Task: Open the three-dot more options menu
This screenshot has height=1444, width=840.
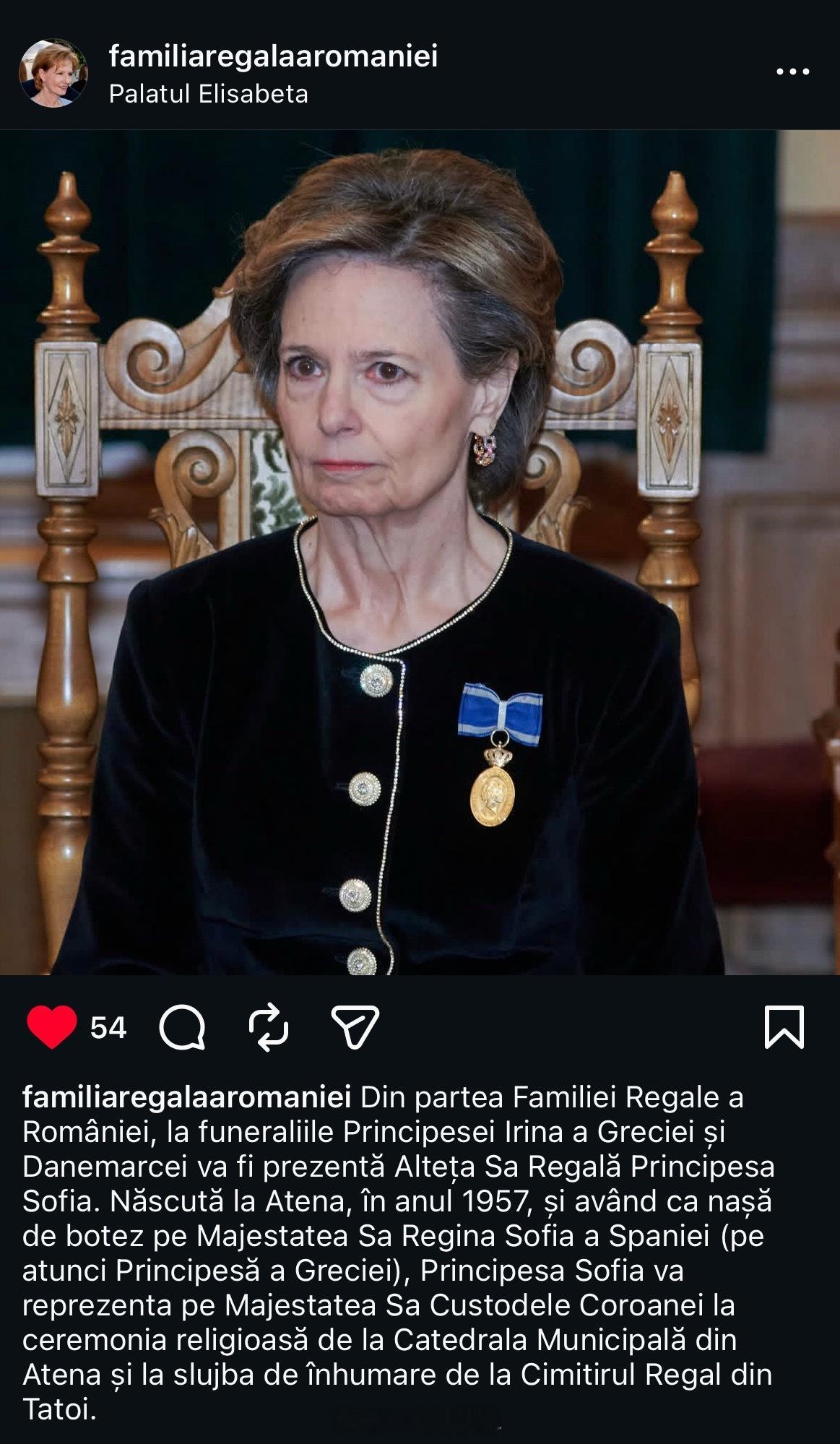Action: point(792,72)
